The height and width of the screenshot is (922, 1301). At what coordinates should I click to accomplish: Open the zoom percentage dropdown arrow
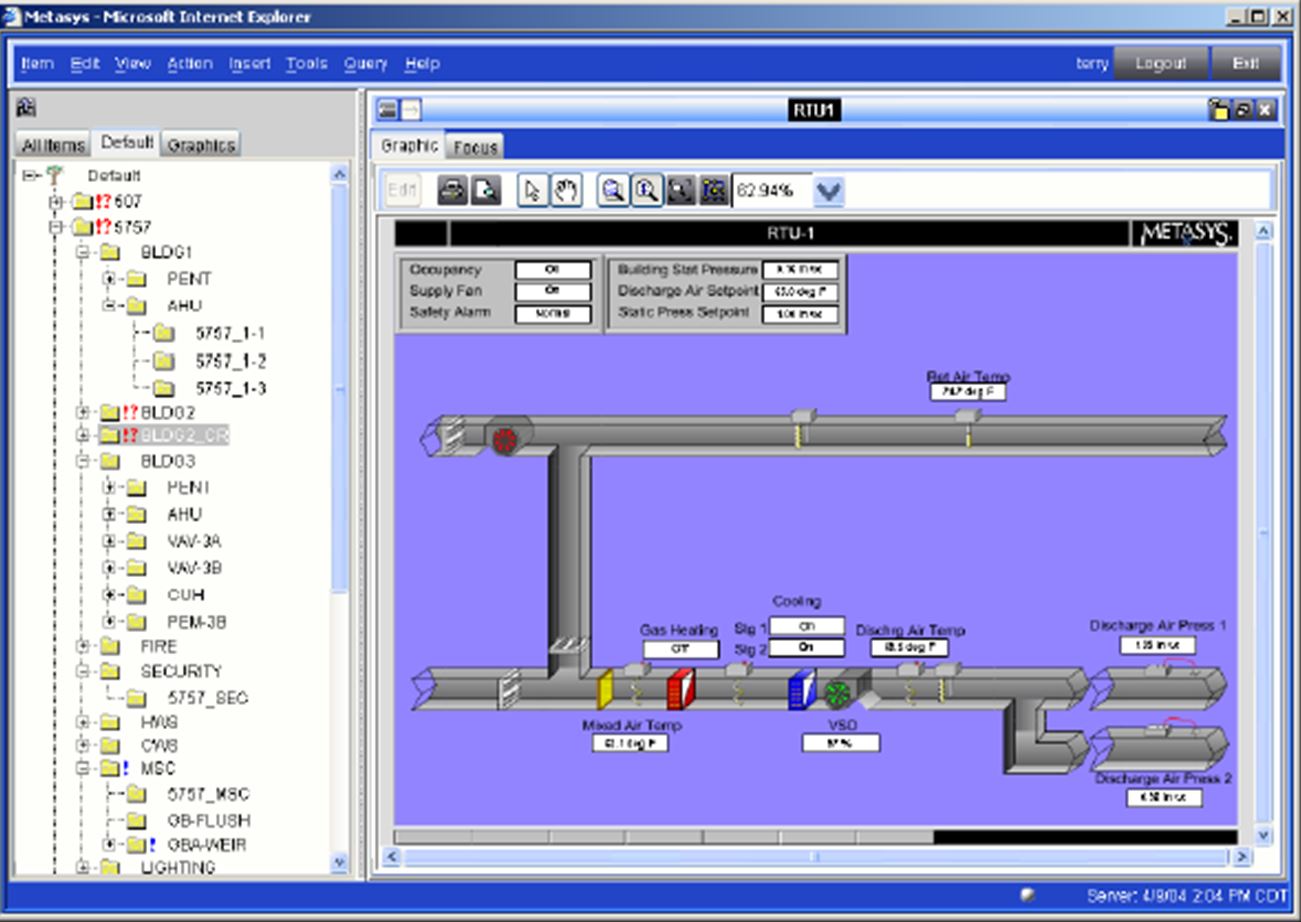[829, 190]
